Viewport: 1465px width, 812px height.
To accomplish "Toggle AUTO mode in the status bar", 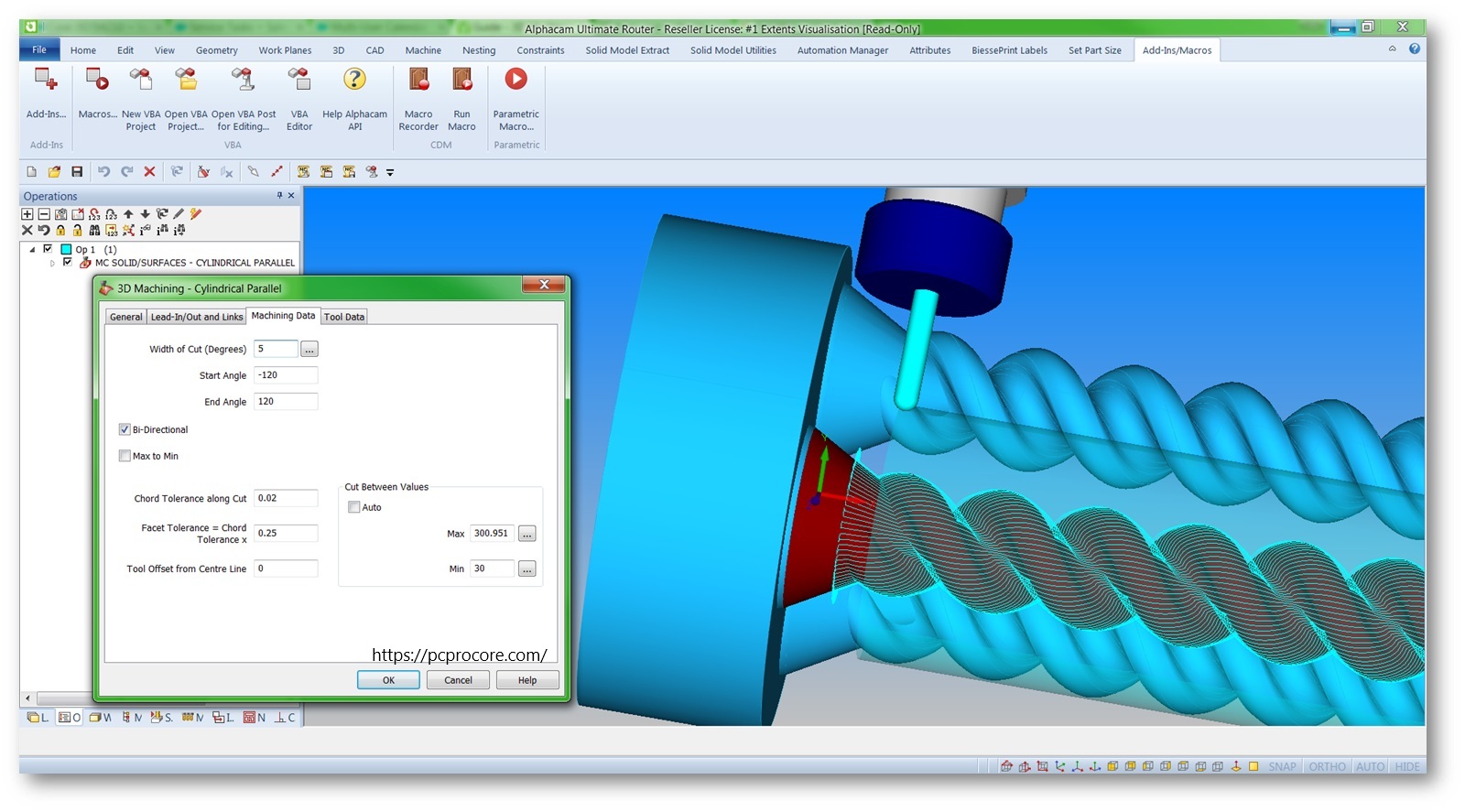I will (x=1370, y=766).
